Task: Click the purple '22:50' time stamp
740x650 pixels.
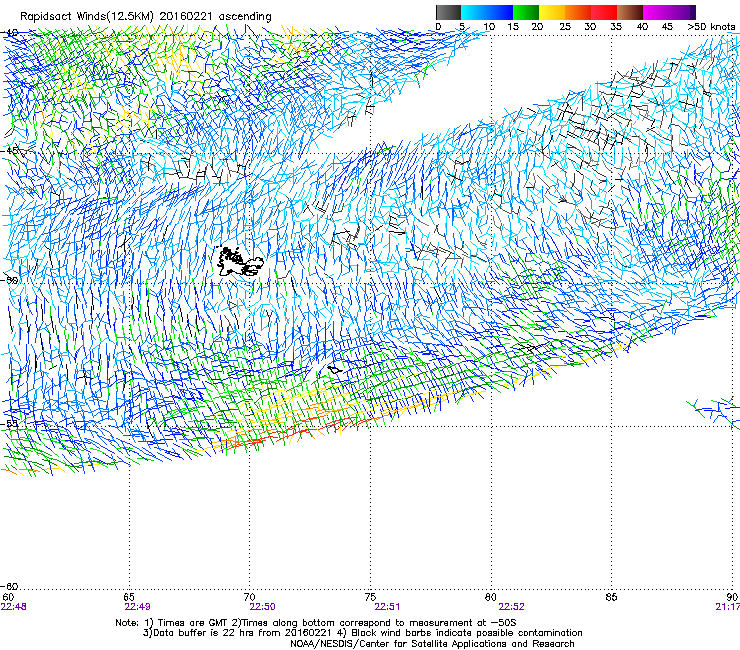Action: pyautogui.click(x=262, y=607)
